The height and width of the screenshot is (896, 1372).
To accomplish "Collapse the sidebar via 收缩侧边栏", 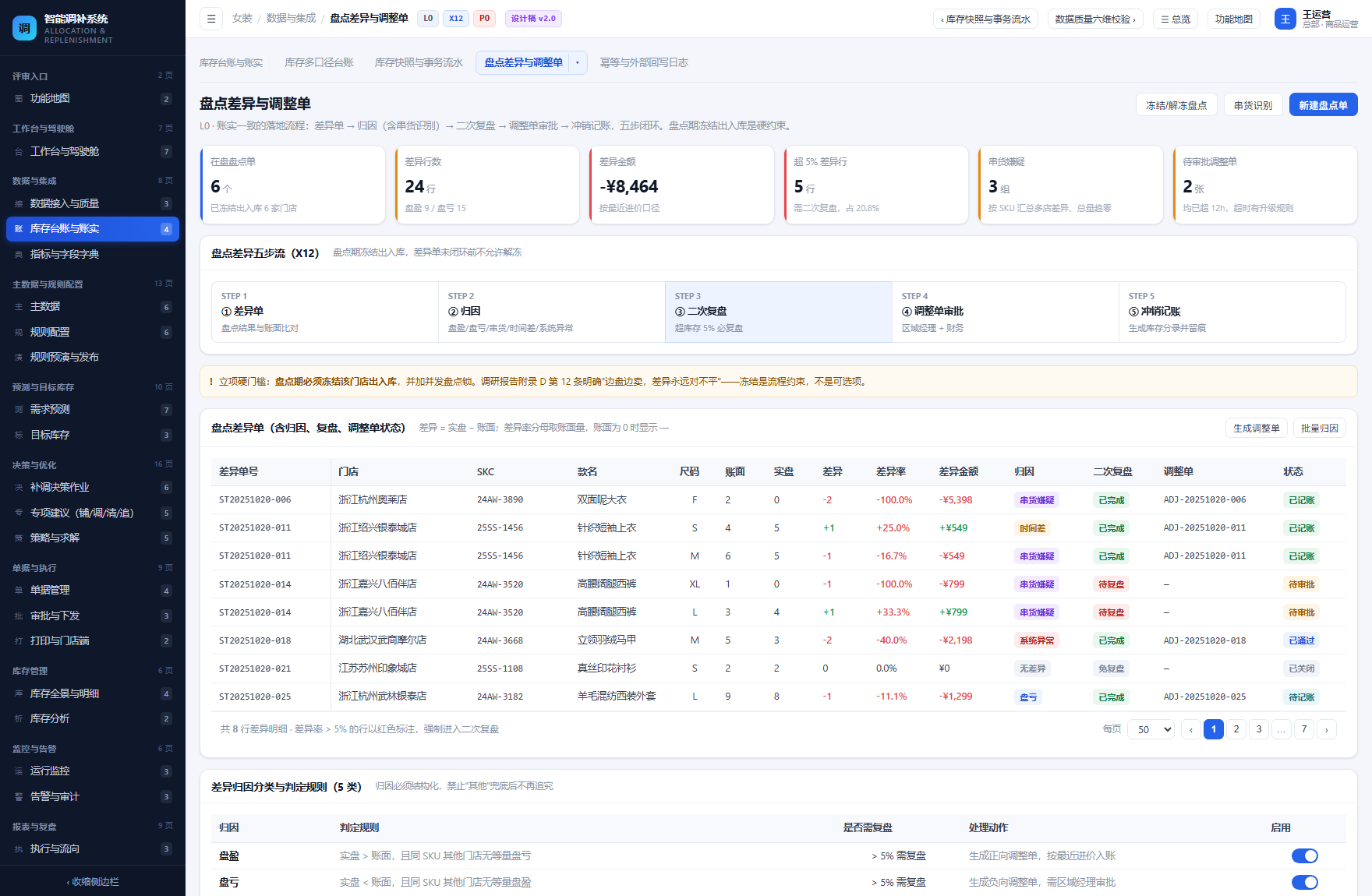I will 93,882.
